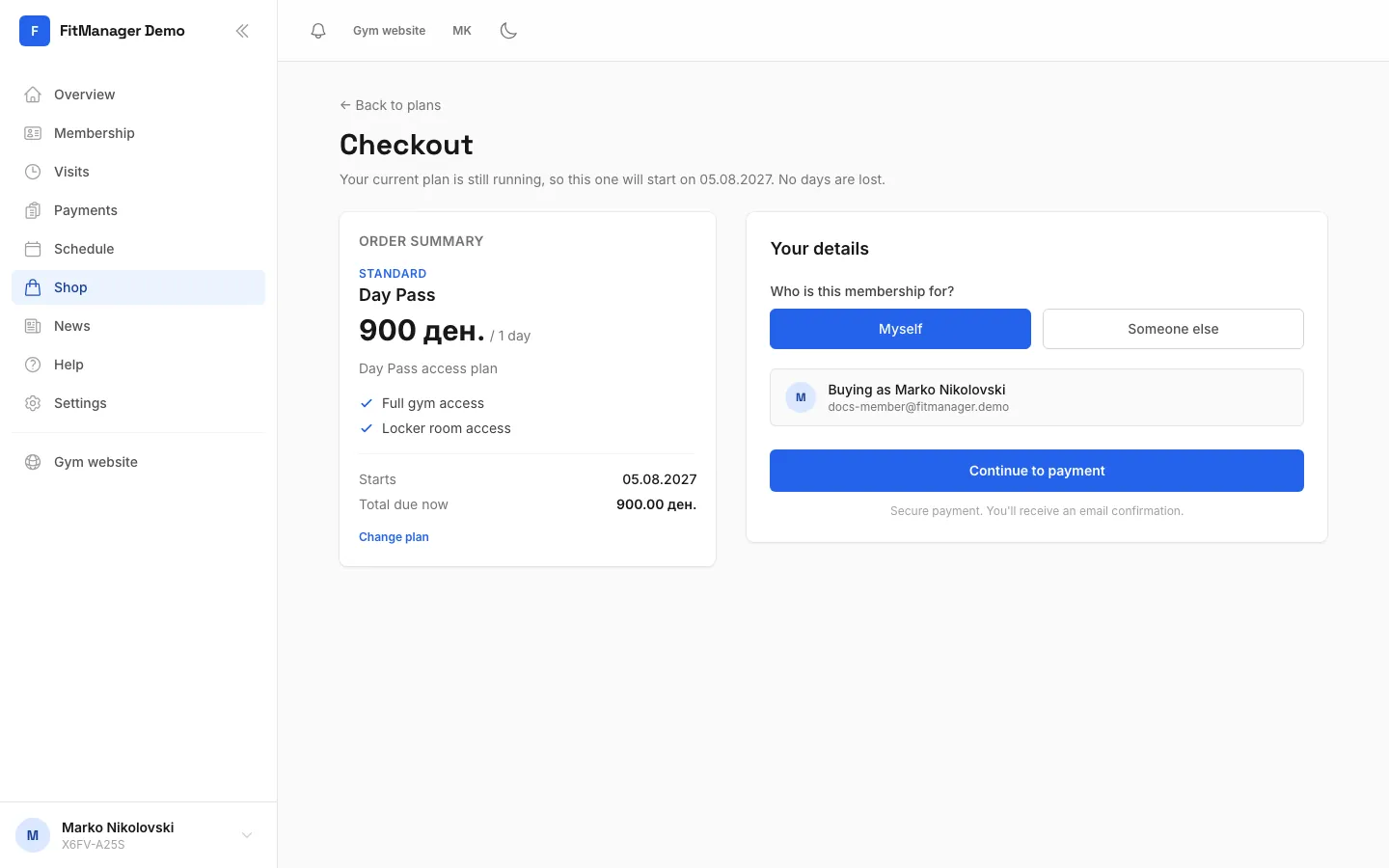The width and height of the screenshot is (1389, 868).
Task: Click the 900 ден. price text
Action: [x=422, y=331]
